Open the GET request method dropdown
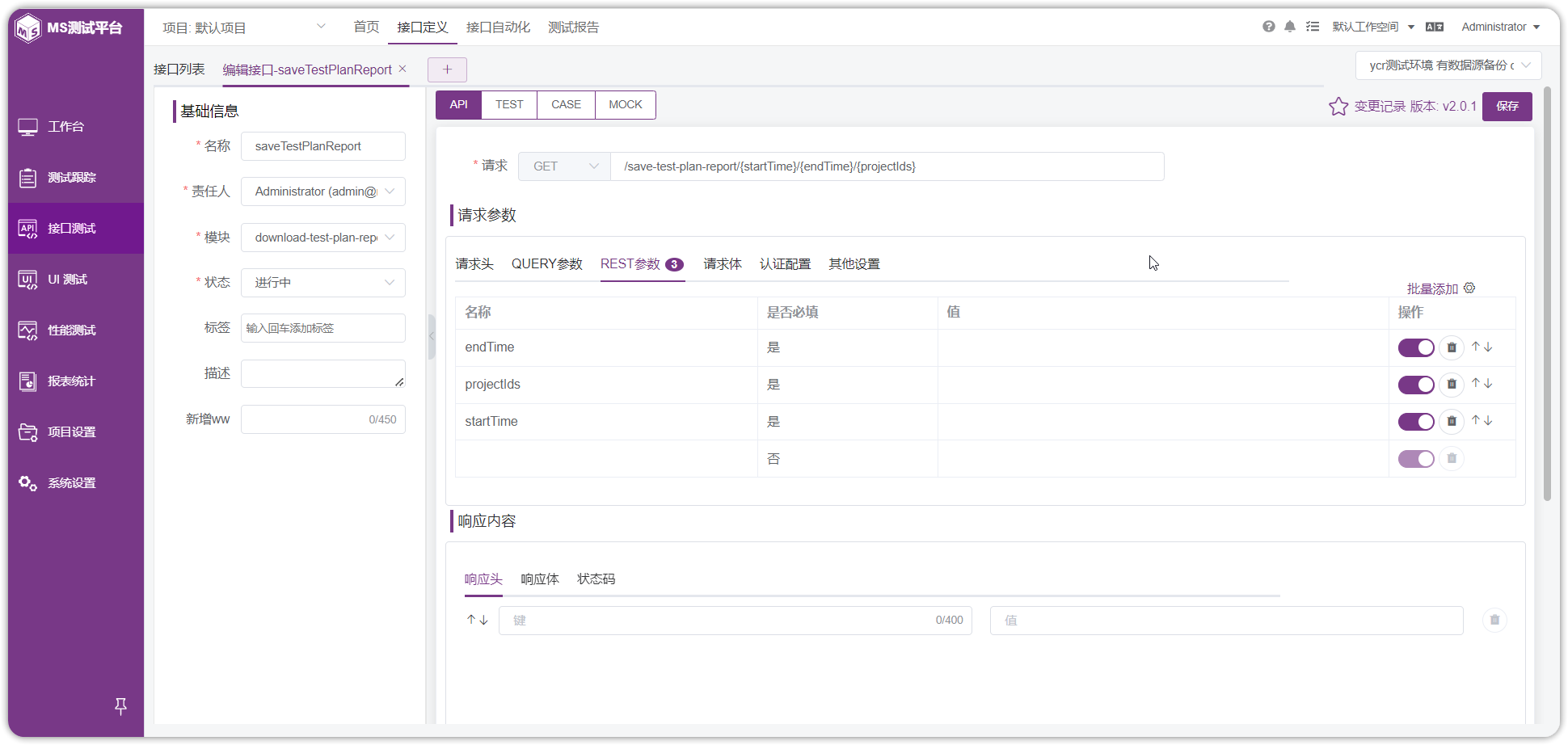The image size is (1568, 745). [564, 166]
